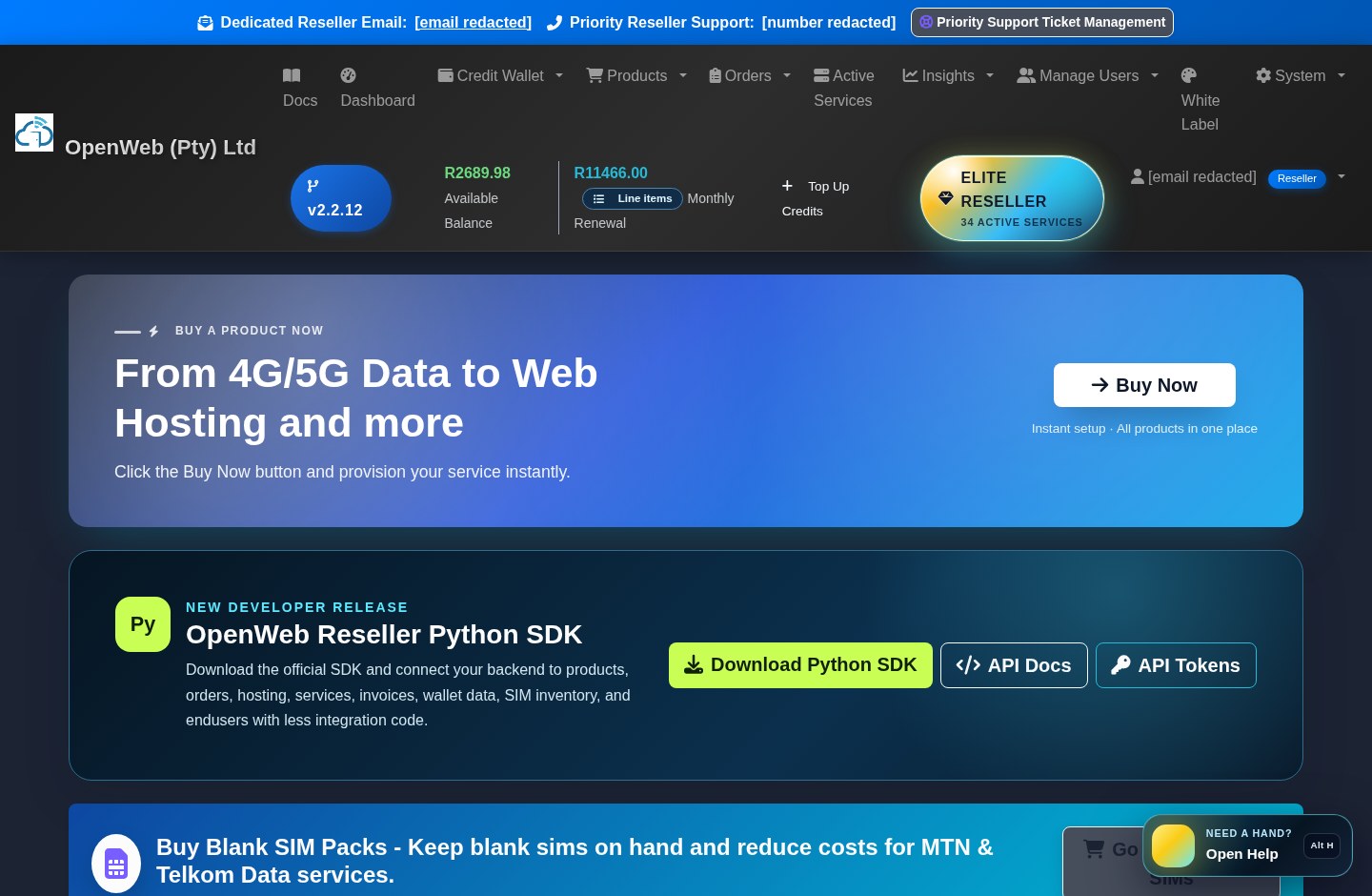Click the Products cart icon

[x=595, y=75]
